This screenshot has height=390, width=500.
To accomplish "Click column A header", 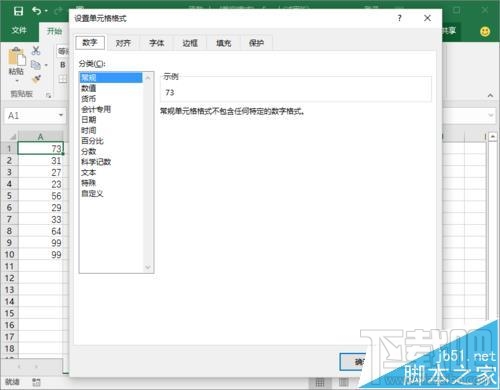I will click(40, 137).
